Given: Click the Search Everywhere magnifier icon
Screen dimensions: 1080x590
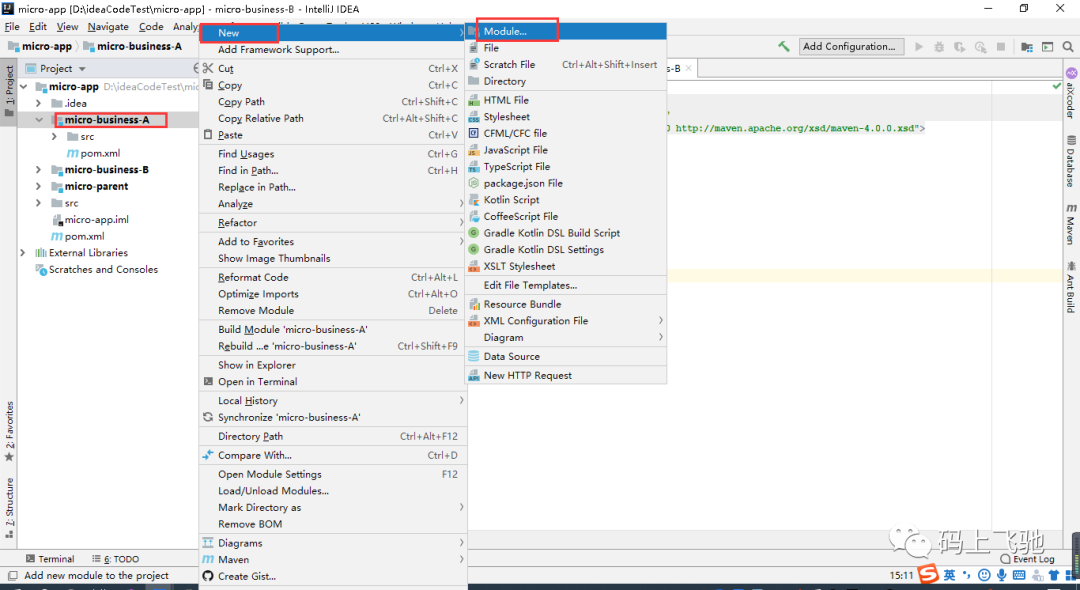Looking at the screenshot, I should [1068, 47].
